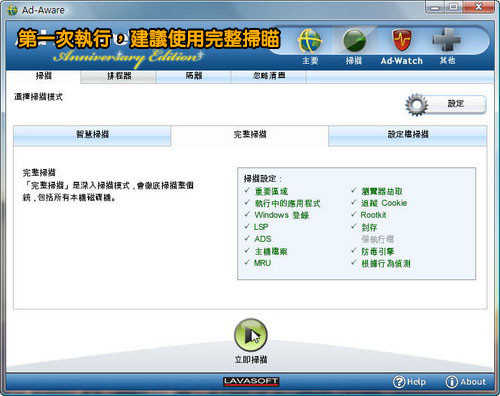Maximize the Ad-Aware window
The image size is (500, 396).
point(453,7)
